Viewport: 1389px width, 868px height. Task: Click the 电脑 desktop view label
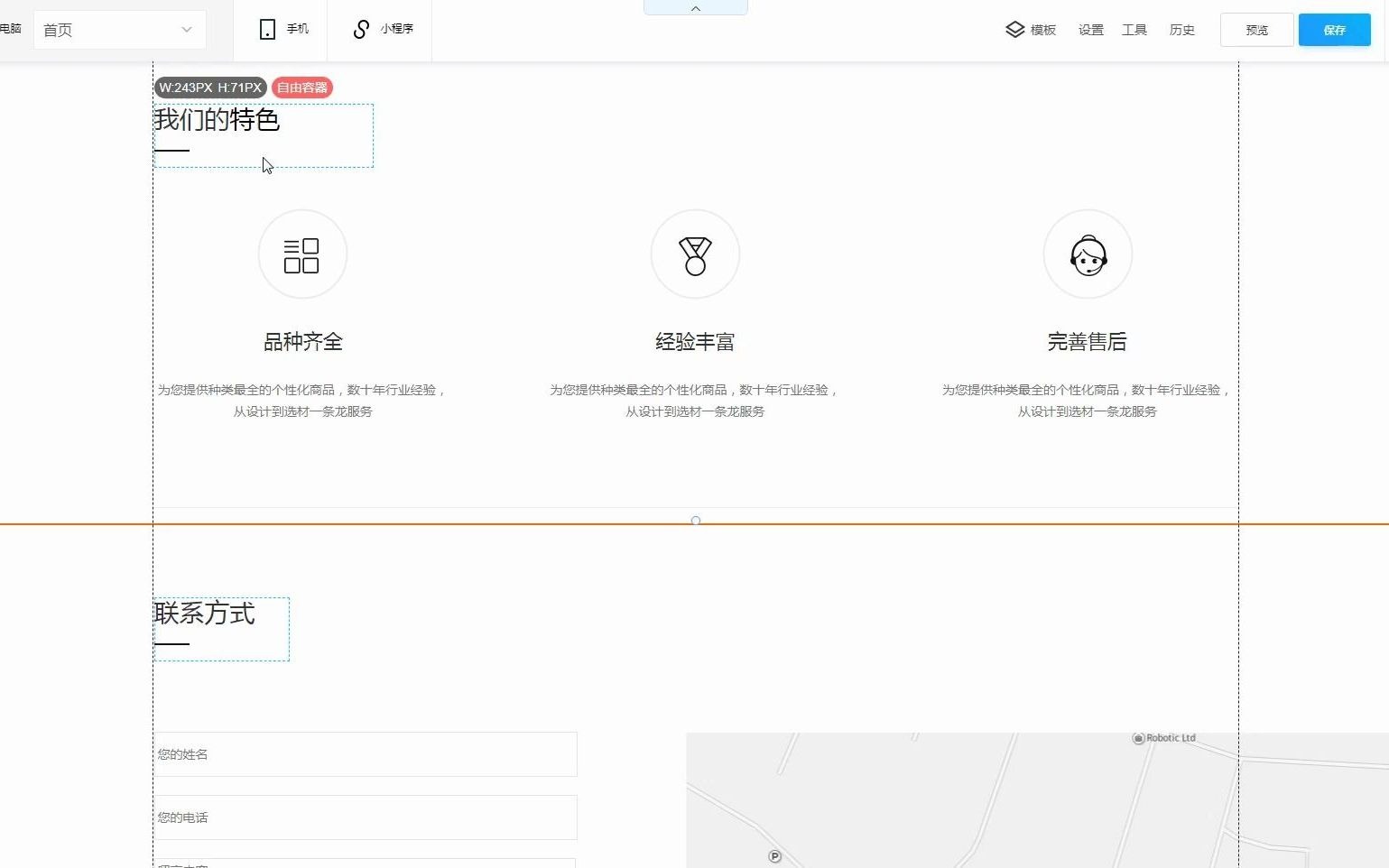coord(11,29)
